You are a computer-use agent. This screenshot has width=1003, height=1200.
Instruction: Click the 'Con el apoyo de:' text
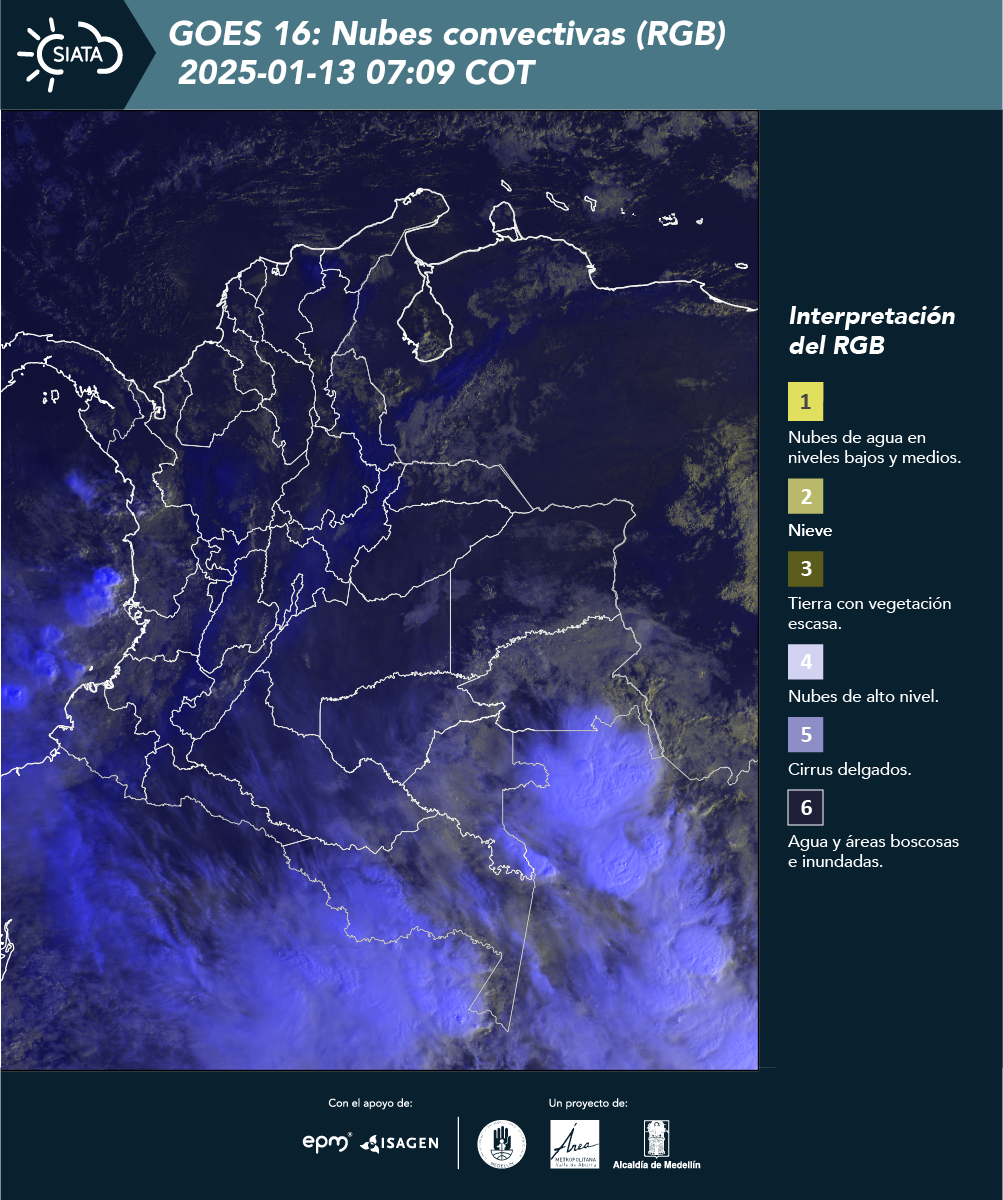tap(370, 1103)
